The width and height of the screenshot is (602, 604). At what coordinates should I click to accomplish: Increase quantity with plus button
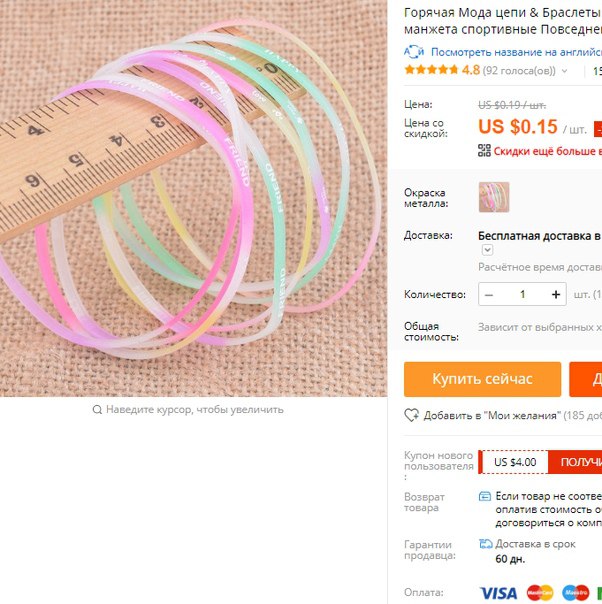(556, 295)
